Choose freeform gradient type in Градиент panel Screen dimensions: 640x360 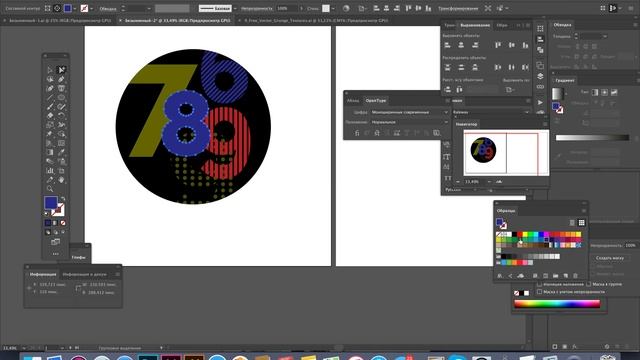point(614,93)
